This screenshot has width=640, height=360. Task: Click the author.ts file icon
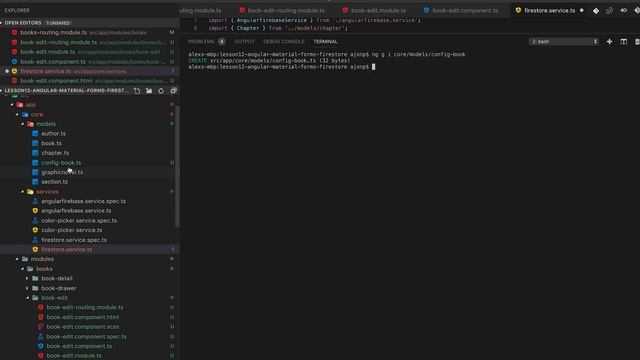[x=35, y=133]
